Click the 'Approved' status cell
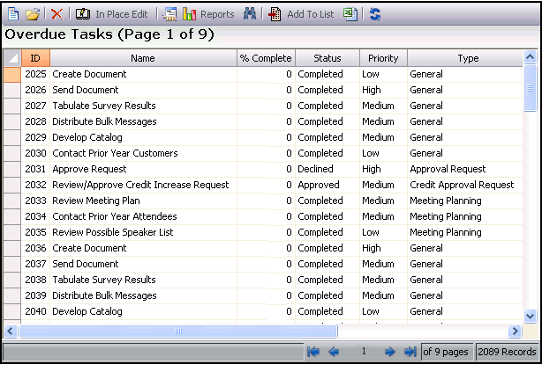Viewport: 544px width, 377px height. pyautogui.click(x=327, y=185)
